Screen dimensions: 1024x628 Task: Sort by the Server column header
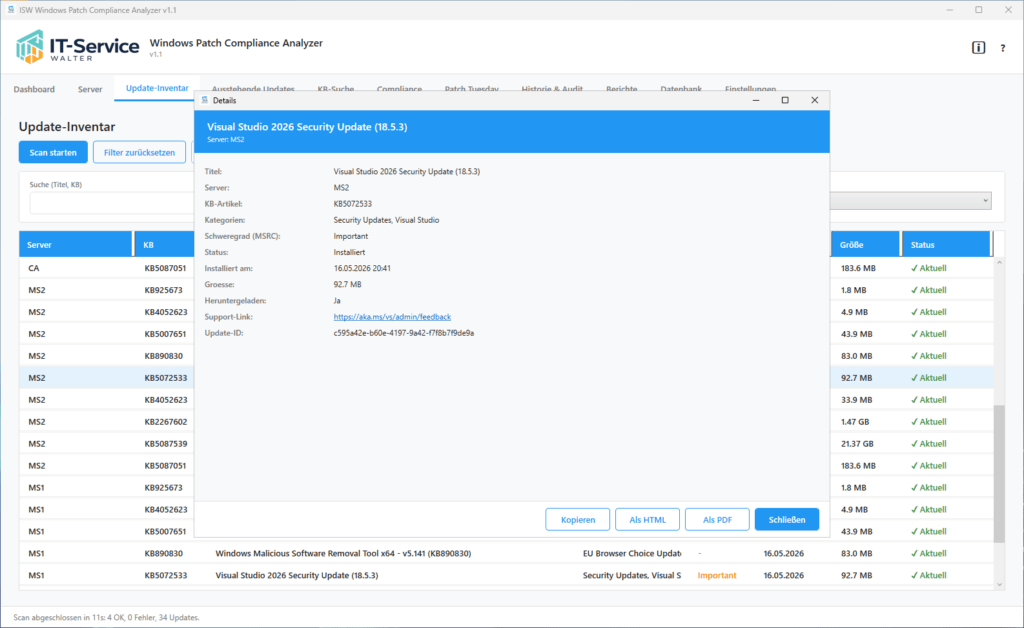76,245
